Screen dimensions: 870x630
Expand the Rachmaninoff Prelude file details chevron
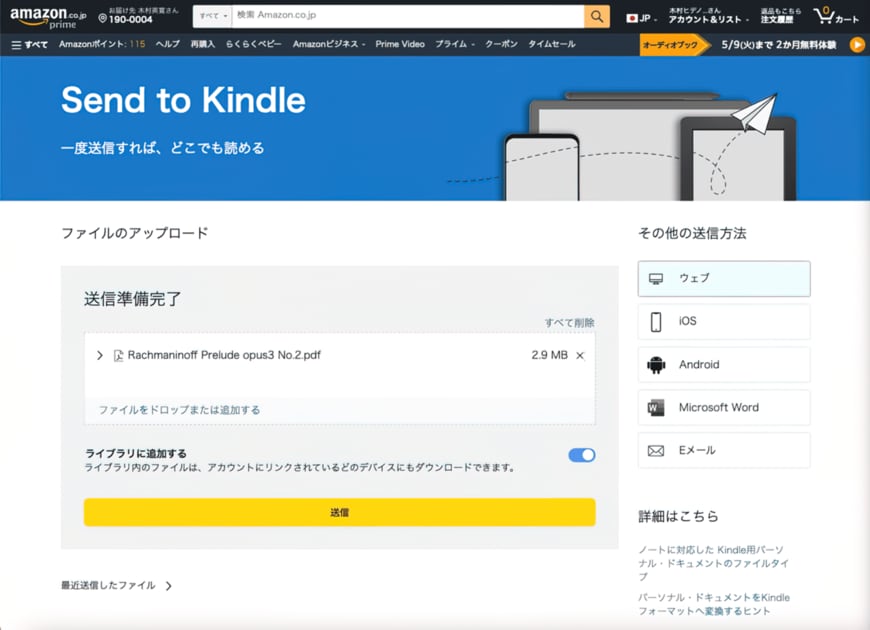[100, 355]
